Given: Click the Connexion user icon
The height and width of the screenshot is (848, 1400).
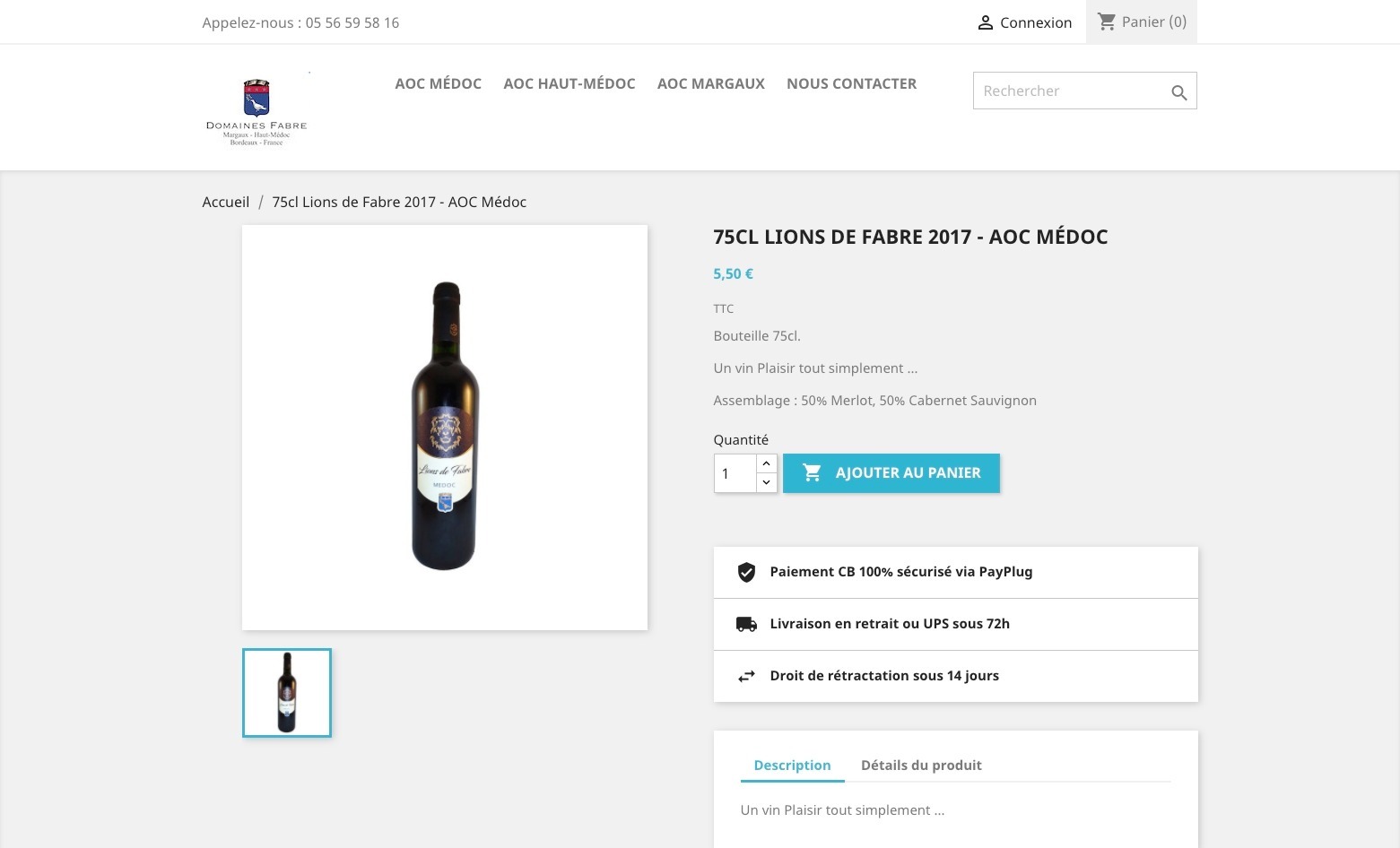Looking at the screenshot, I should (985, 23).
